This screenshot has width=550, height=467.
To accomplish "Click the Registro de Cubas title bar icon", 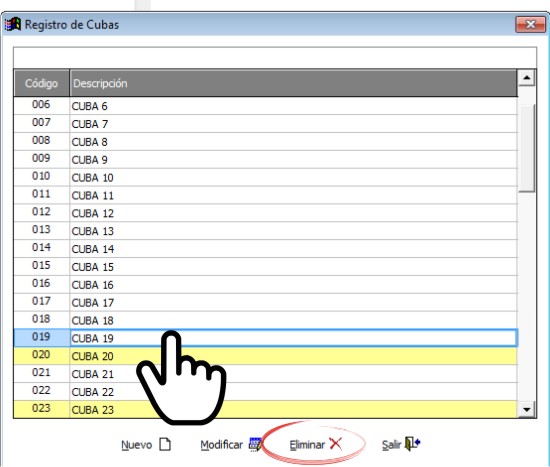I will click(x=13, y=25).
